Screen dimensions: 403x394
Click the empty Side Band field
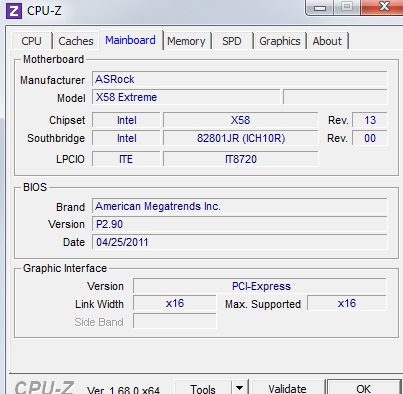coord(175,321)
